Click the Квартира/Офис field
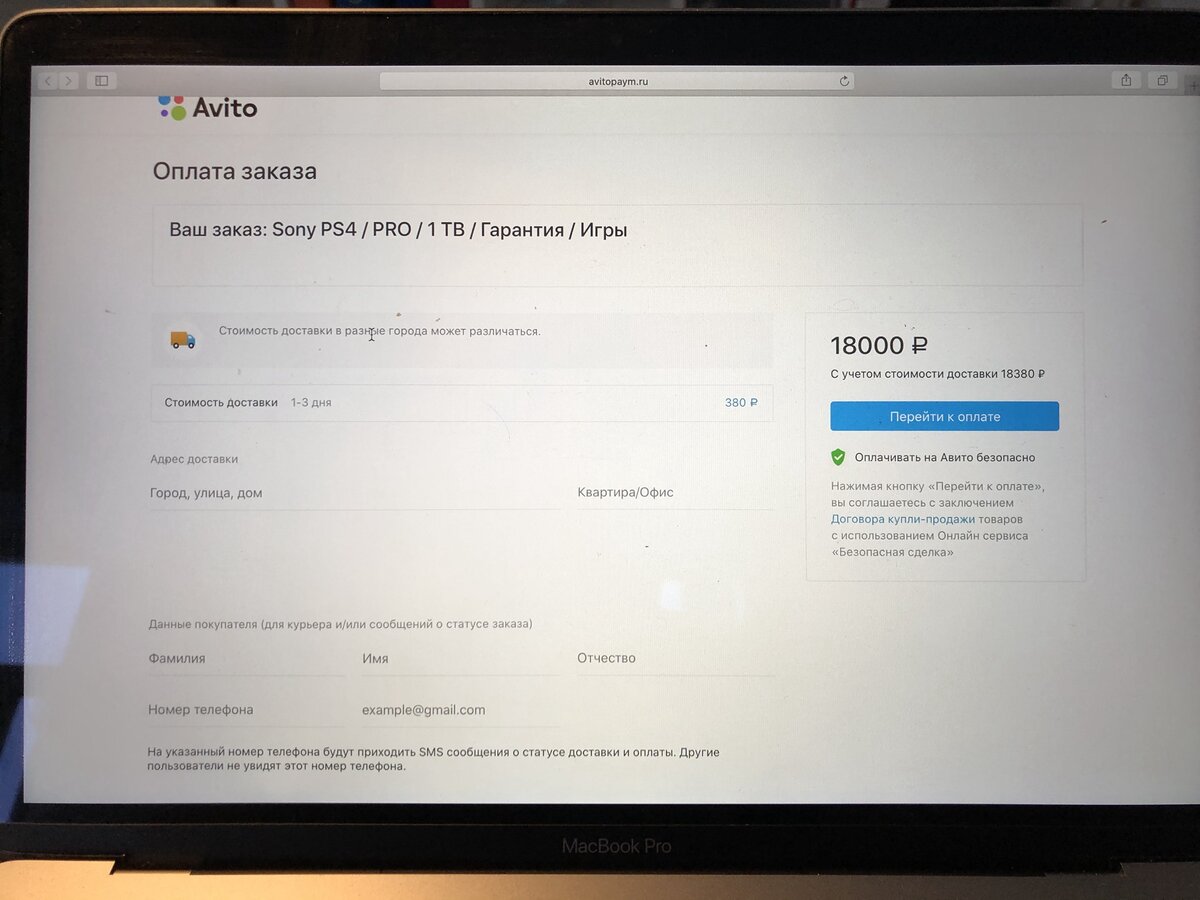The height and width of the screenshot is (900, 1200). click(x=674, y=492)
